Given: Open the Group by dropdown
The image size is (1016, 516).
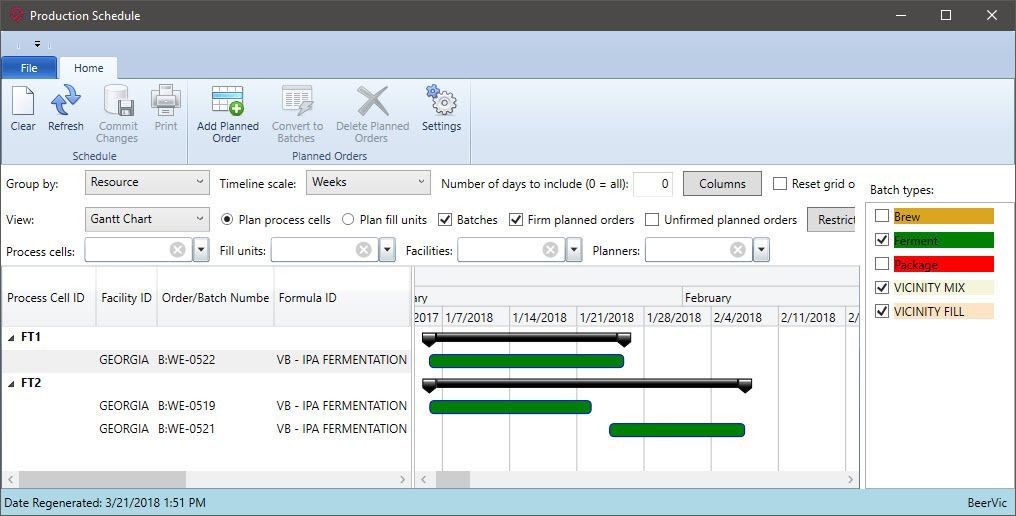Looking at the screenshot, I should click(x=147, y=182).
